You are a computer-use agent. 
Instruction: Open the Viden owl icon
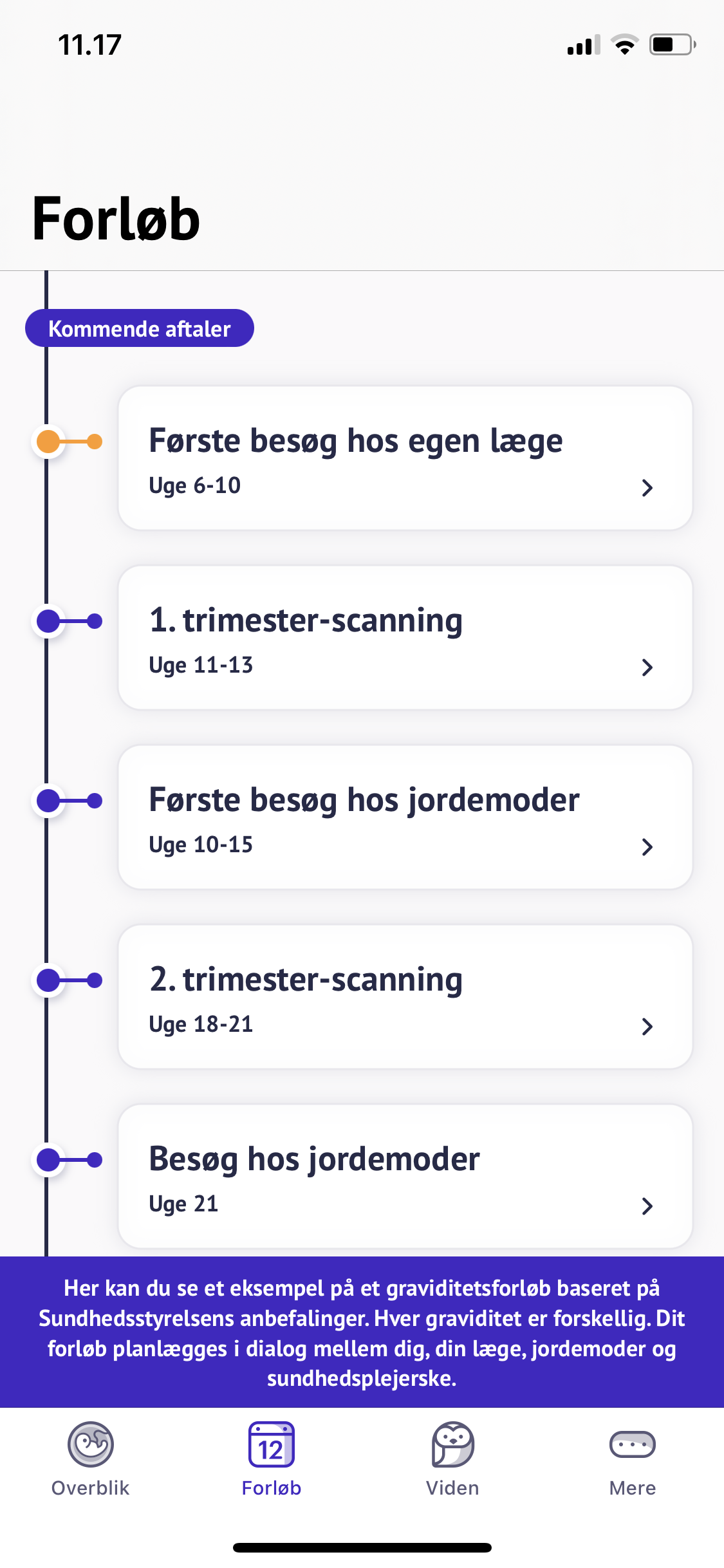(452, 1444)
